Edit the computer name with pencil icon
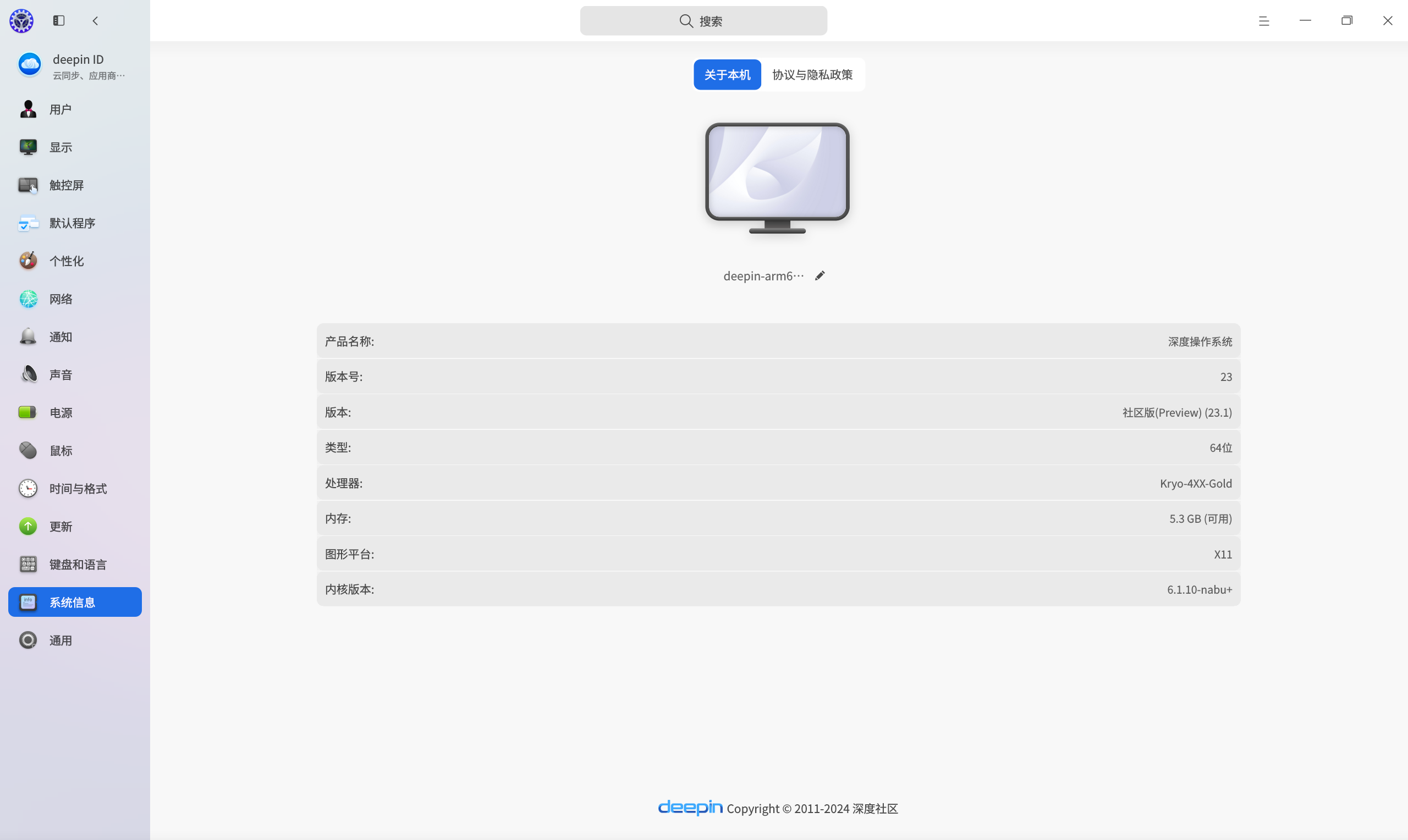 click(x=820, y=275)
